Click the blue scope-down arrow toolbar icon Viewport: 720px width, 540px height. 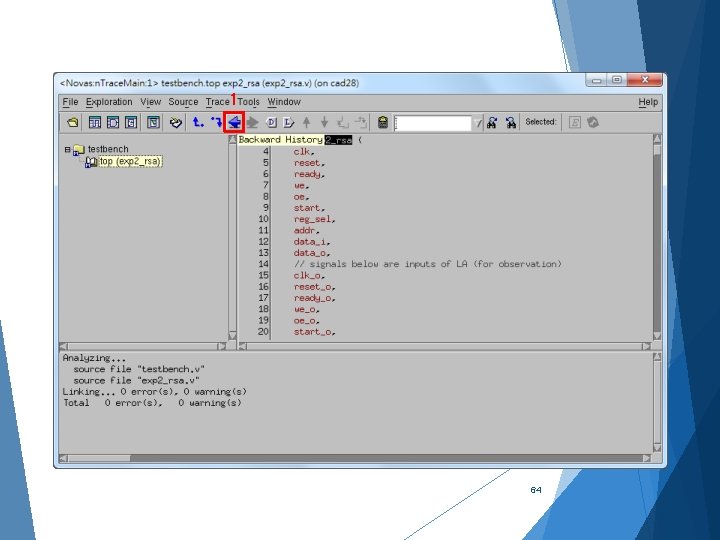point(216,122)
